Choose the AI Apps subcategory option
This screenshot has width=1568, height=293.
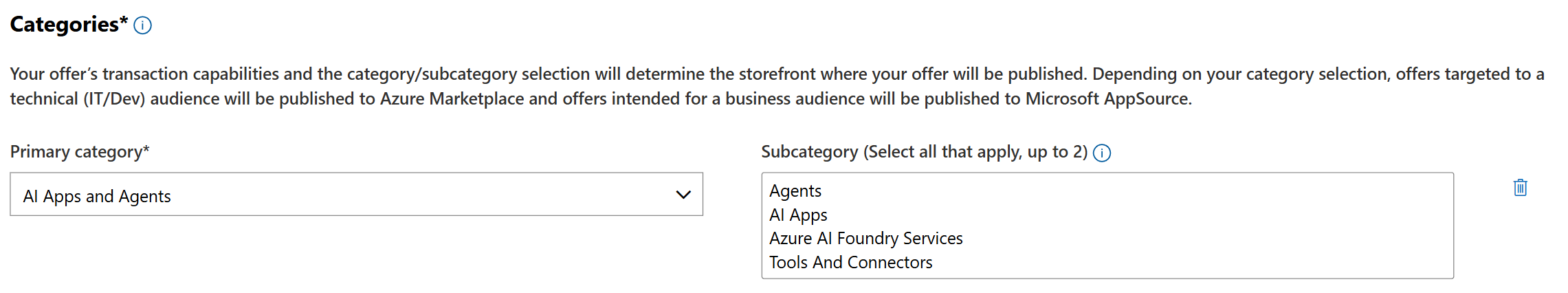click(798, 215)
